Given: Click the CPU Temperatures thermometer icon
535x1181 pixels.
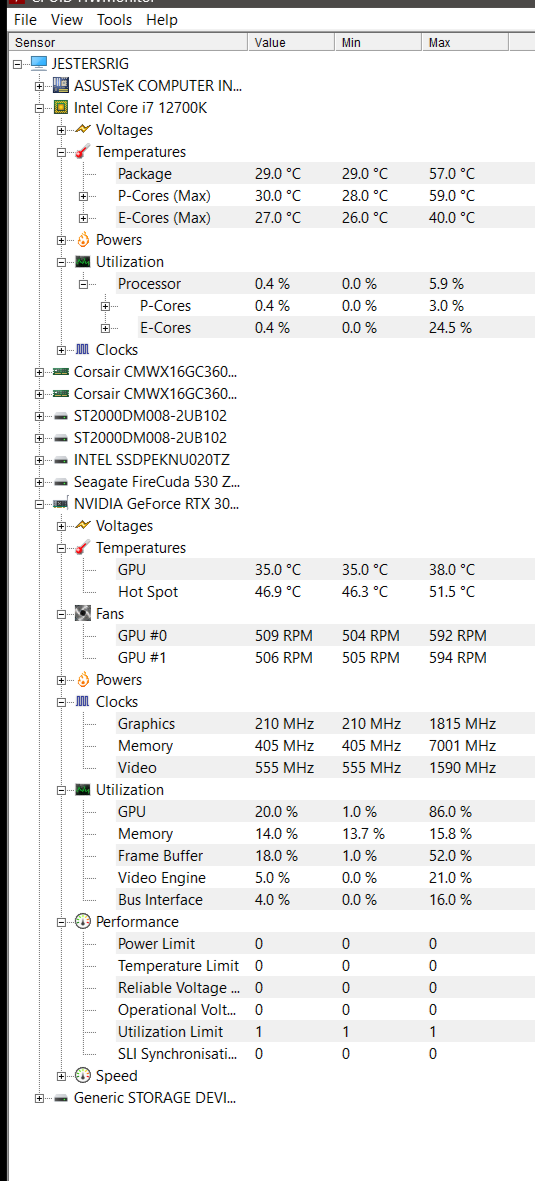Looking at the screenshot, I should [x=83, y=151].
